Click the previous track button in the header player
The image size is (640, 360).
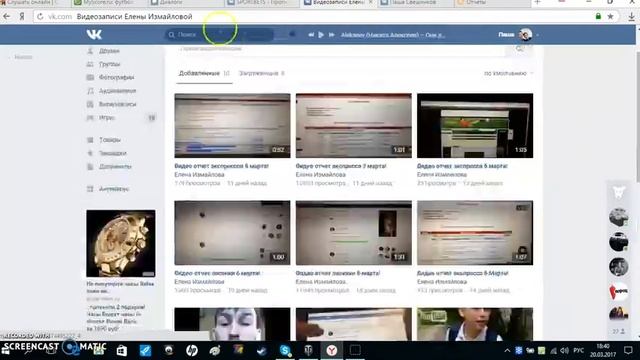point(311,35)
